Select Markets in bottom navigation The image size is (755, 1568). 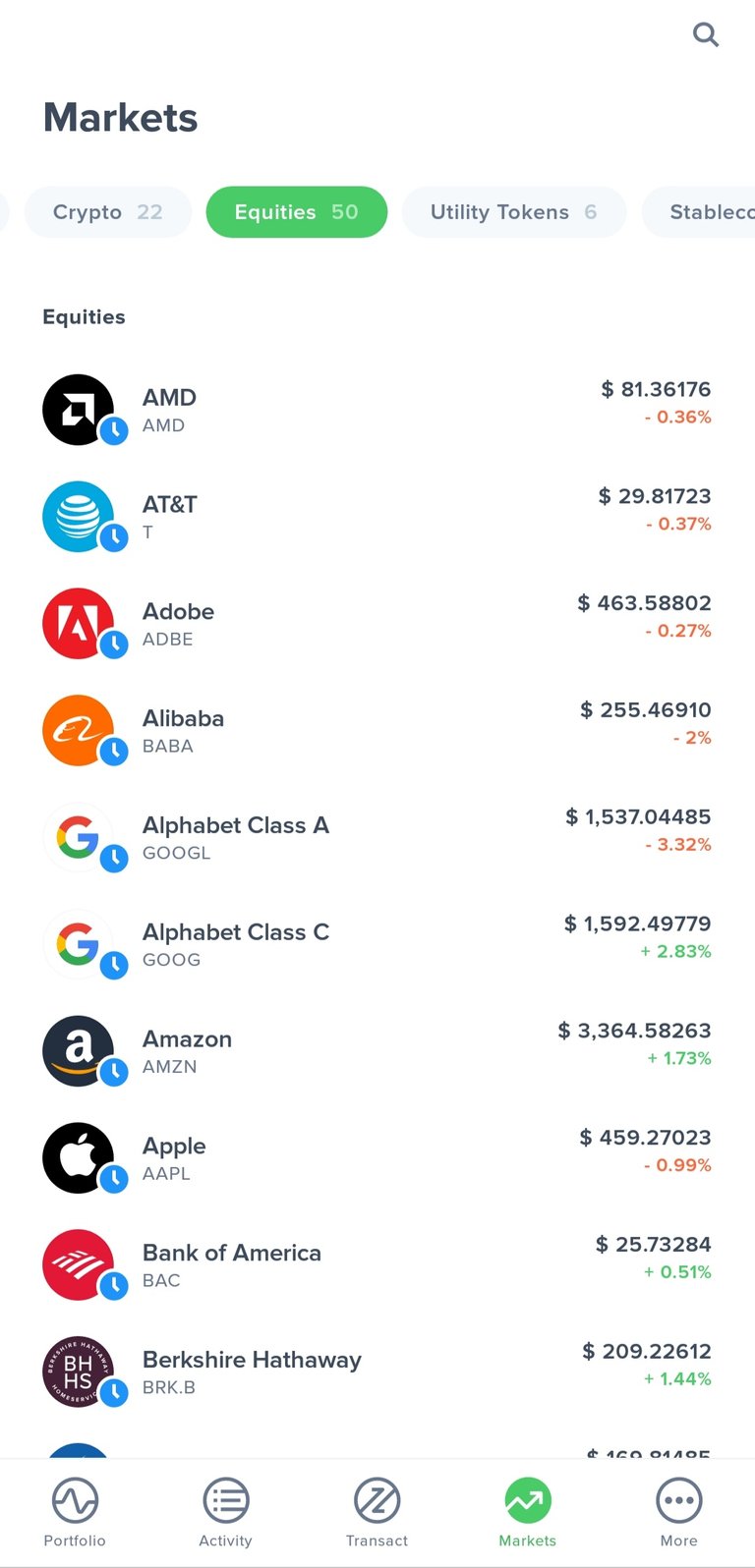(528, 1513)
